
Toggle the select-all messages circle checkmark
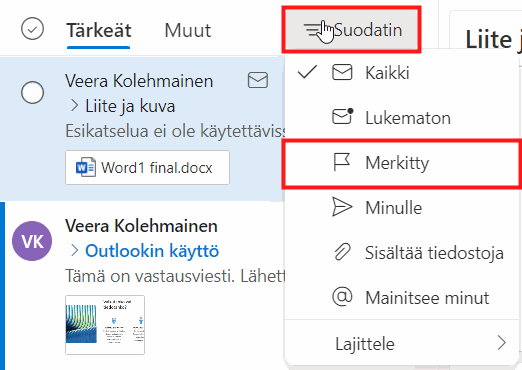32,29
